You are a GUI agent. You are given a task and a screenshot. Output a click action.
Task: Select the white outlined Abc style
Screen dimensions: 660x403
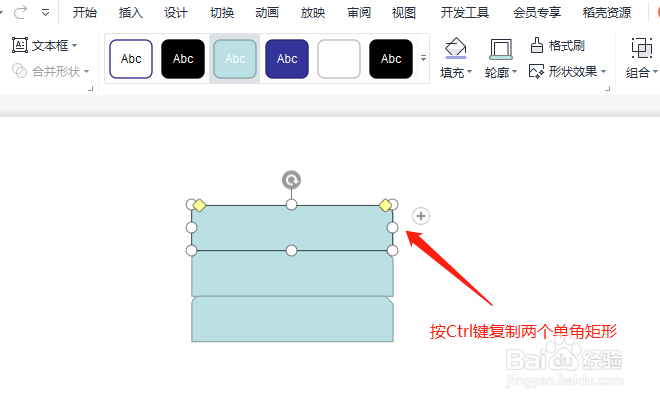tap(131, 59)
